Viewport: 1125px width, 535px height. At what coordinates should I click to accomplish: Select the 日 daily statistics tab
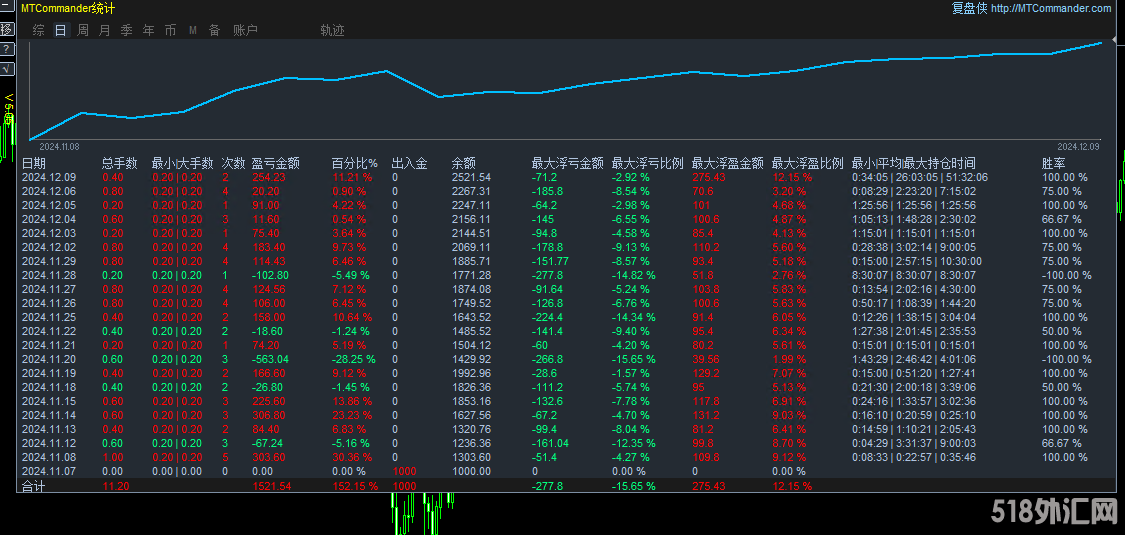[x=61, y=31]
